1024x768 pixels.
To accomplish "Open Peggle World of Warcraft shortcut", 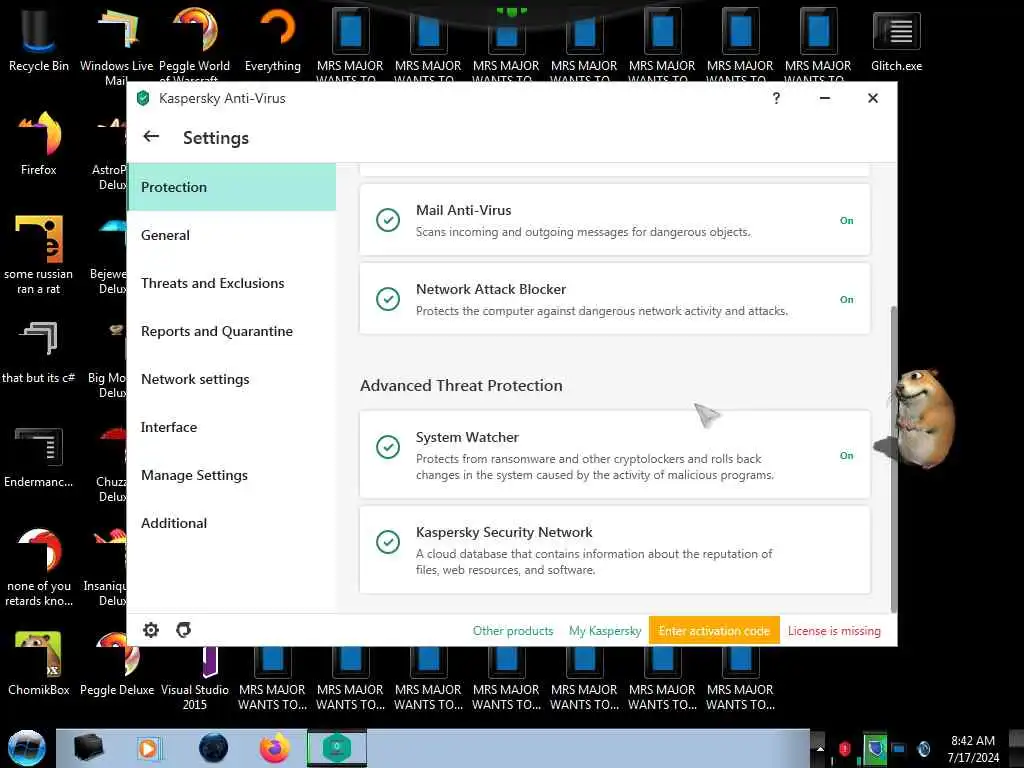I will point(195,40).
